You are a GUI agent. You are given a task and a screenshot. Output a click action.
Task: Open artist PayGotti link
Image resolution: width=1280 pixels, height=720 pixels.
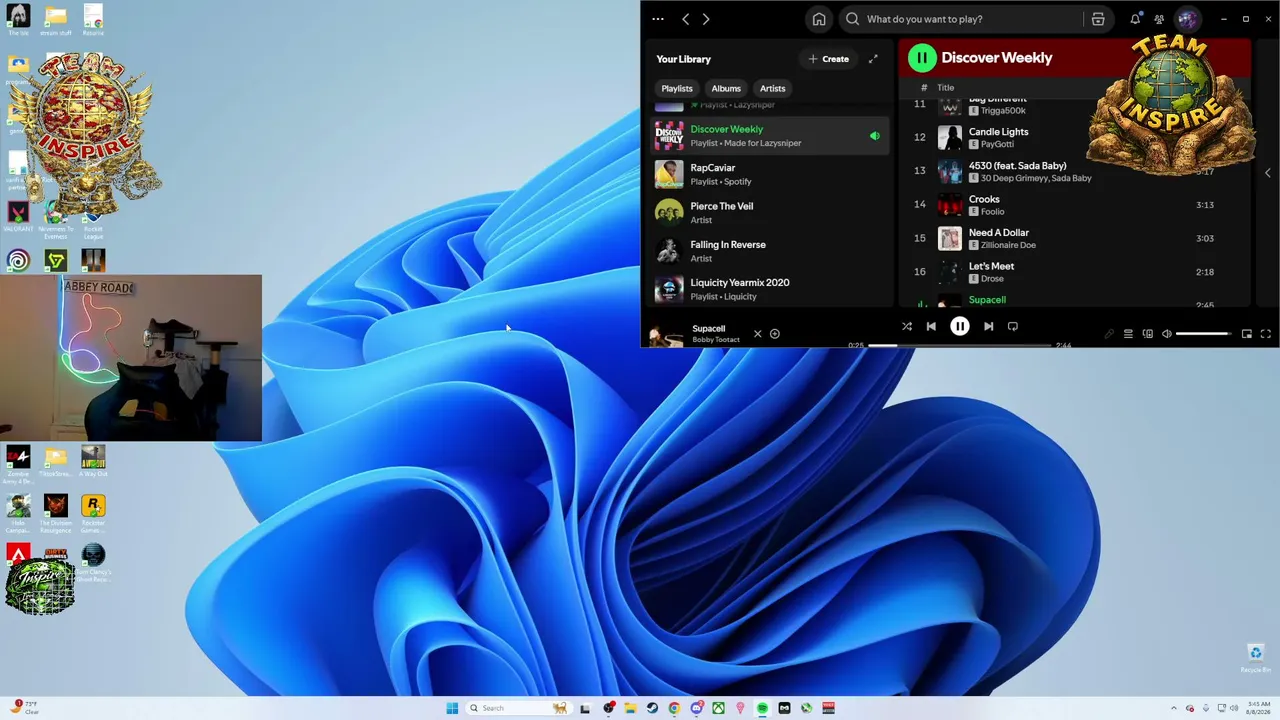(998, 145)
